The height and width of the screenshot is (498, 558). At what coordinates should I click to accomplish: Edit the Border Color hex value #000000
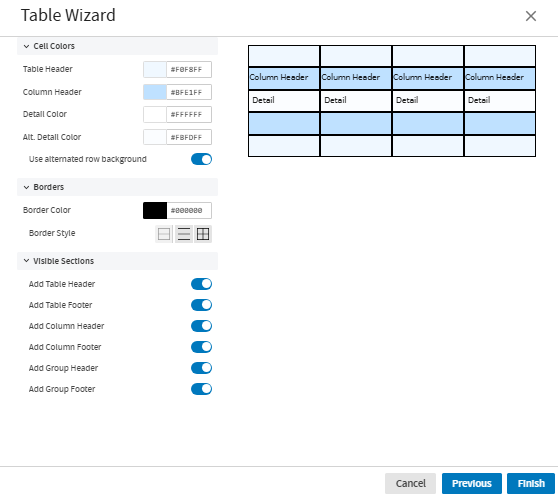[189, 210]
